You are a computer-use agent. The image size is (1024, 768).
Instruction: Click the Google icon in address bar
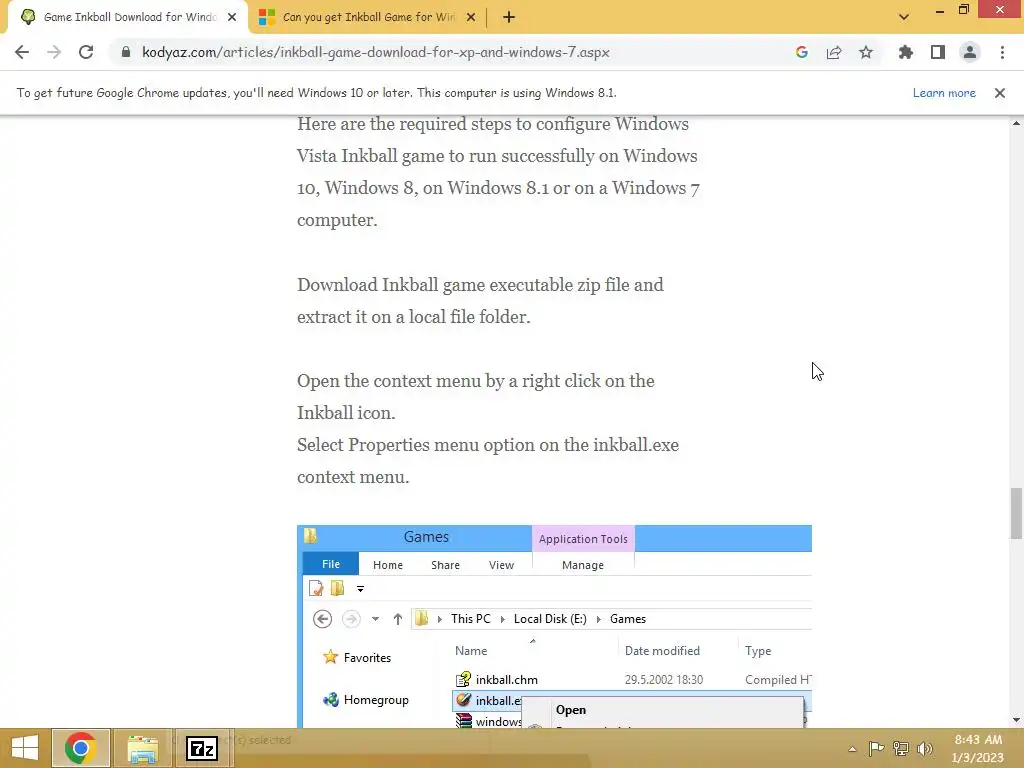coord(801,52)
